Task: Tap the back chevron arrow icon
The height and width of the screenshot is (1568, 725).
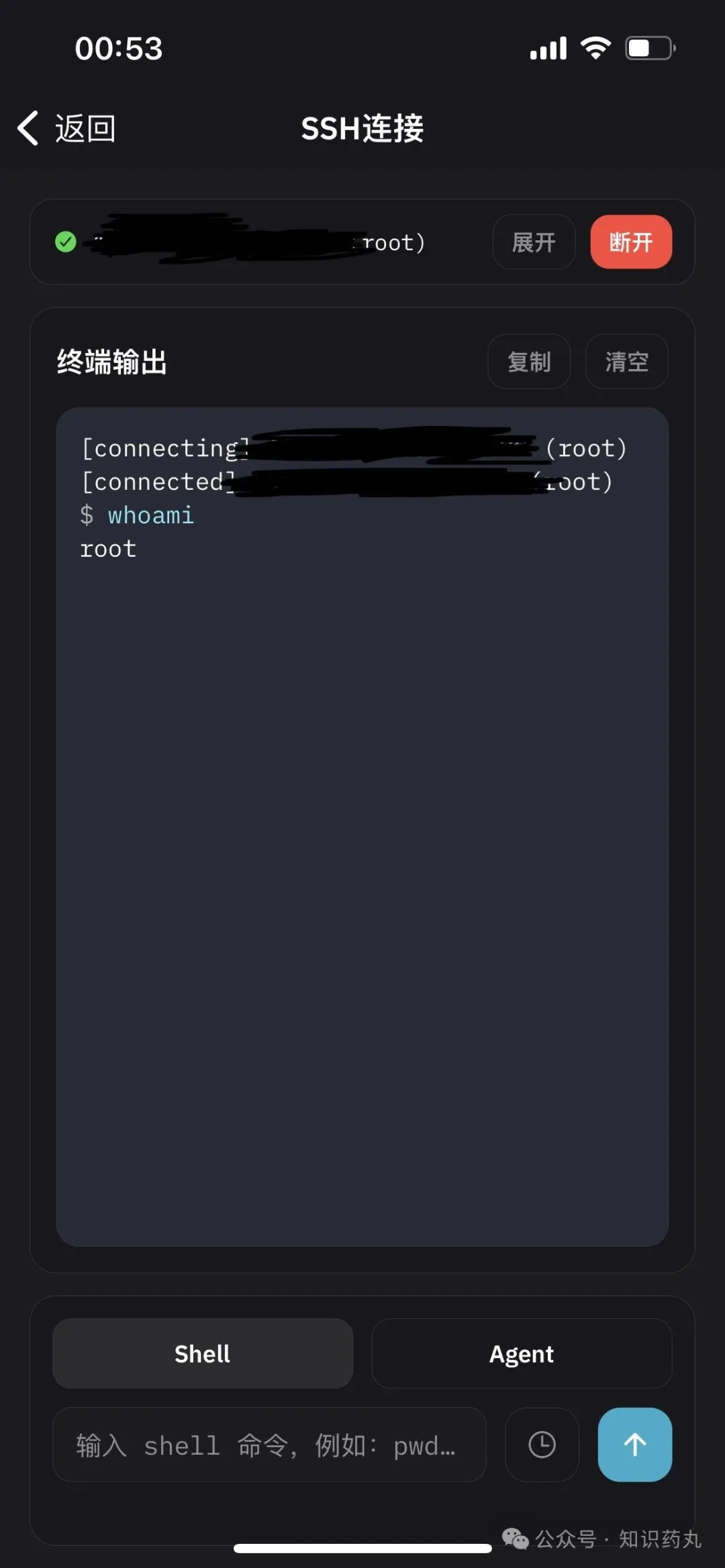Action: (28, 128)
